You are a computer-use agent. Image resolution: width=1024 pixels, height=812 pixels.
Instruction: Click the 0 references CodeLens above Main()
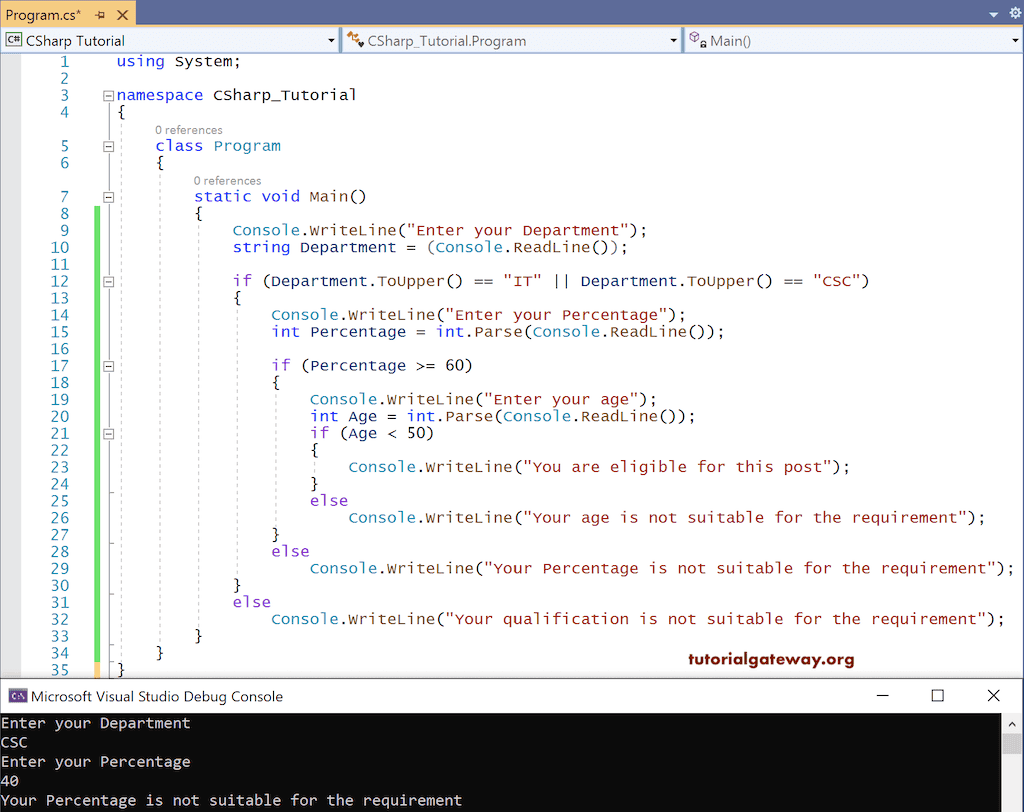pyautogui.click(x=226, y=180)
